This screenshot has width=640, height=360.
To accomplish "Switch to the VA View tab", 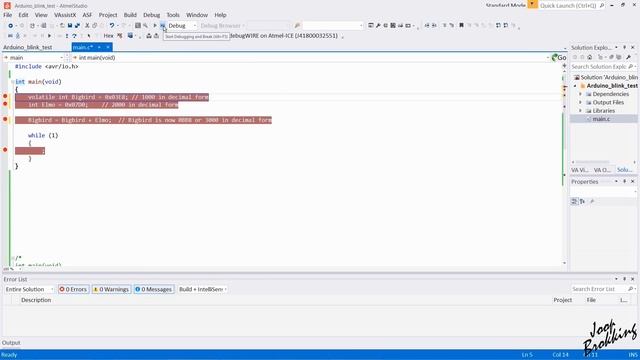I will [579, 170].
